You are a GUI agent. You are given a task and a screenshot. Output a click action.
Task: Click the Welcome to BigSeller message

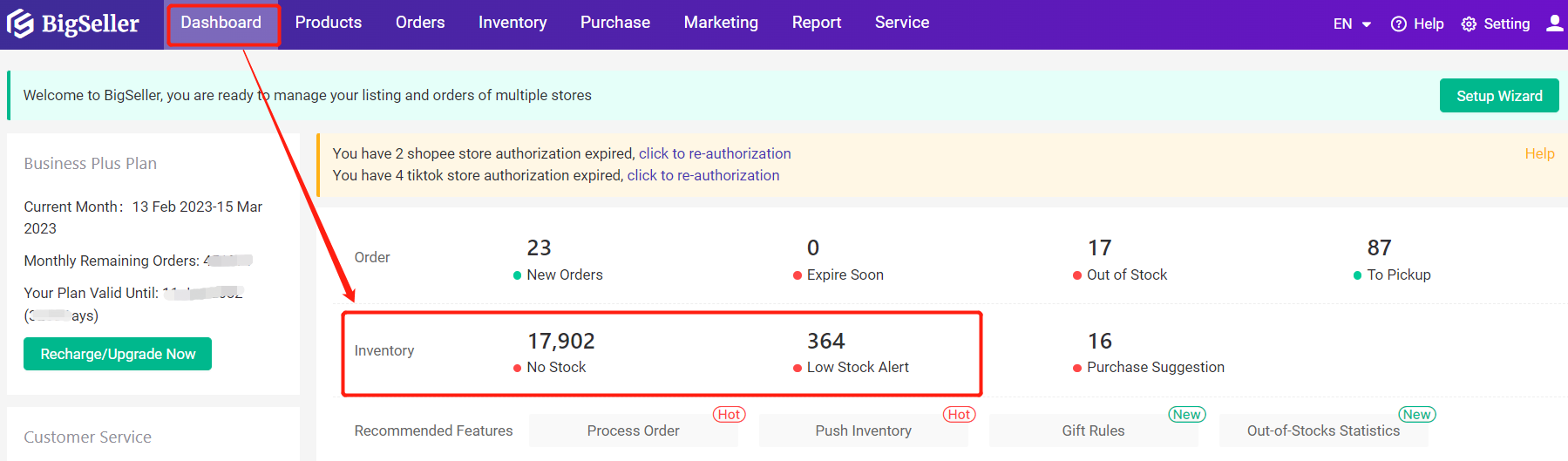click(x=308, y=95)
